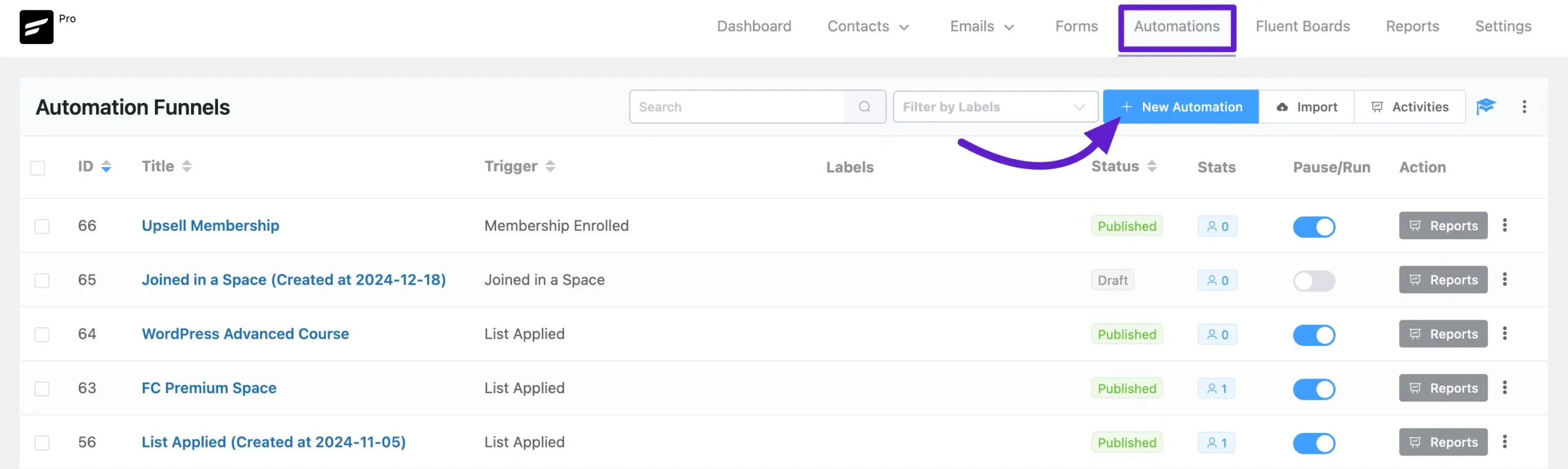Open Fluent Boards from navigation
The height and width of the screenshot is (469, 1568).
coord(1303,26)
